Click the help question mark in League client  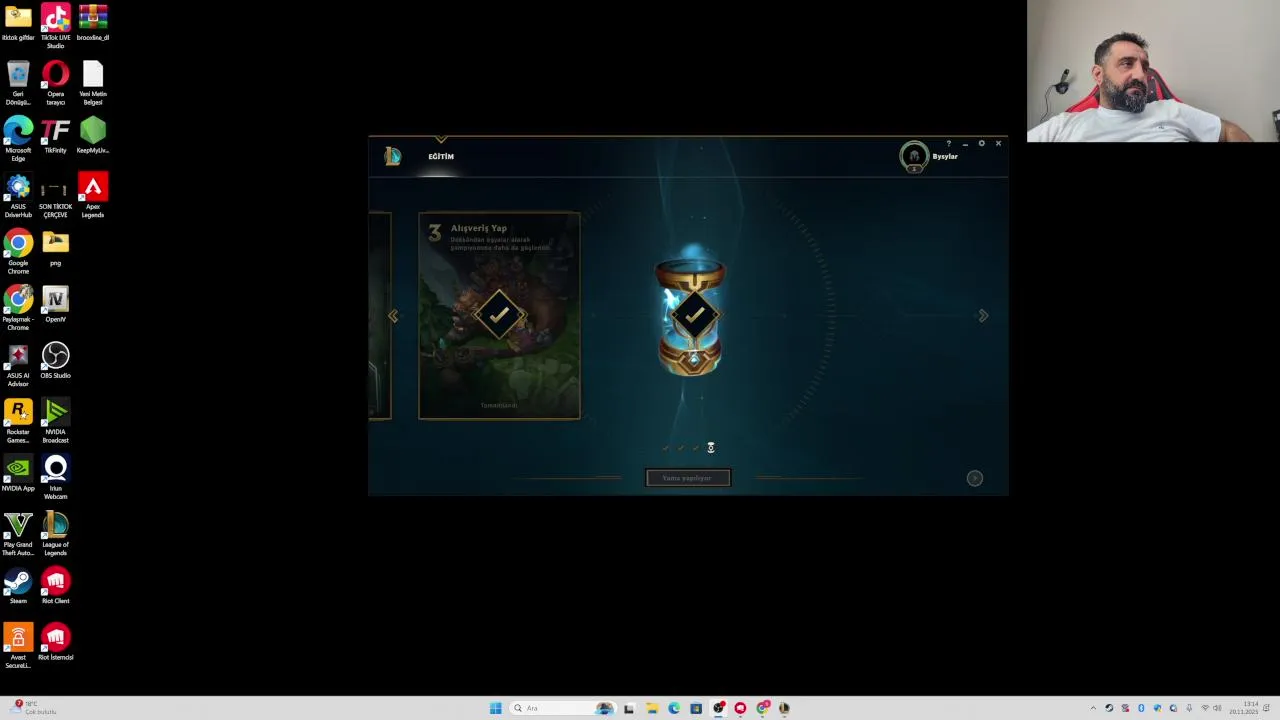[x=949, y=144]
